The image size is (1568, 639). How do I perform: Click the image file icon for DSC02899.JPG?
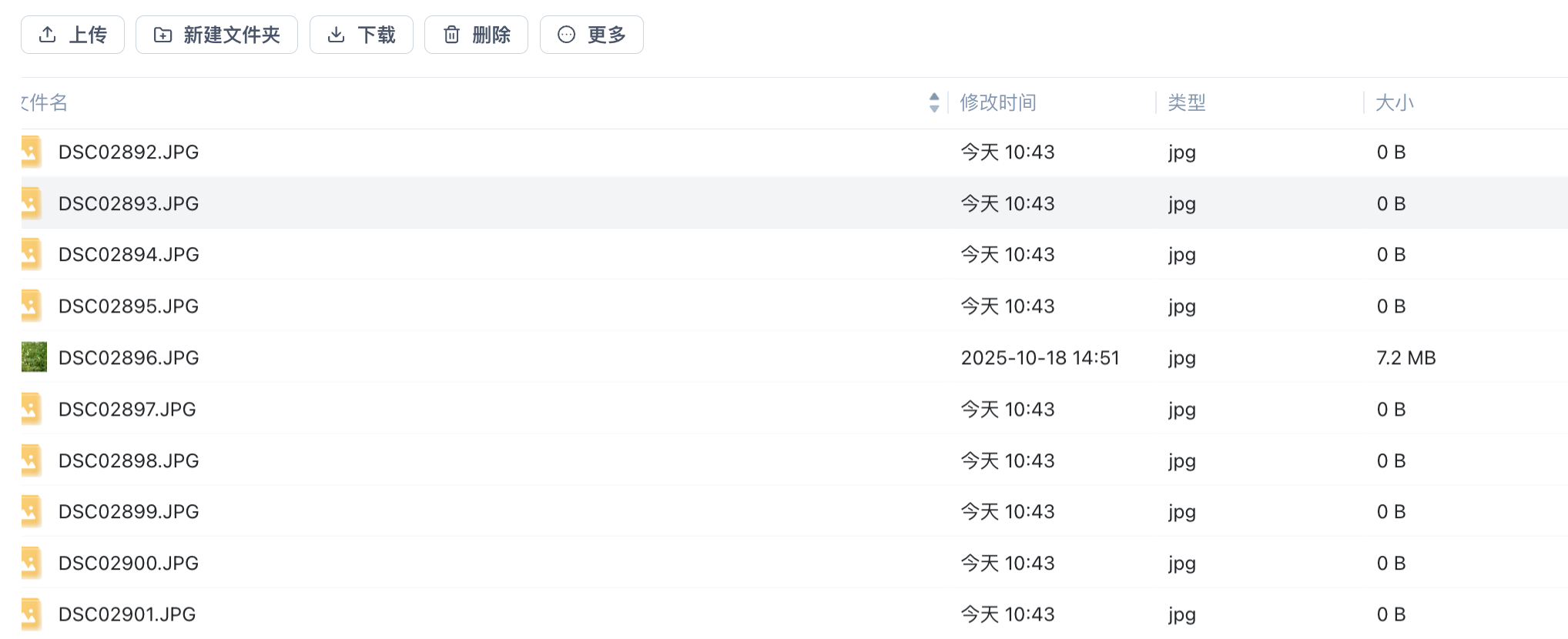click(31, 512)
